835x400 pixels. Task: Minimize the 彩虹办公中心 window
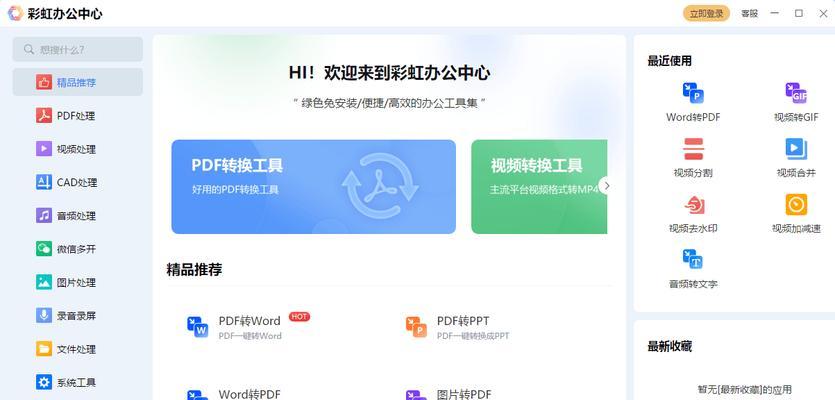tap(775, 13)
